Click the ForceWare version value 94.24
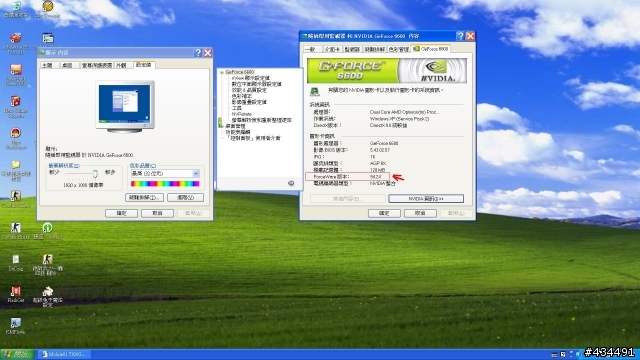This screenshot has height=360, width=640. [376, 177]
